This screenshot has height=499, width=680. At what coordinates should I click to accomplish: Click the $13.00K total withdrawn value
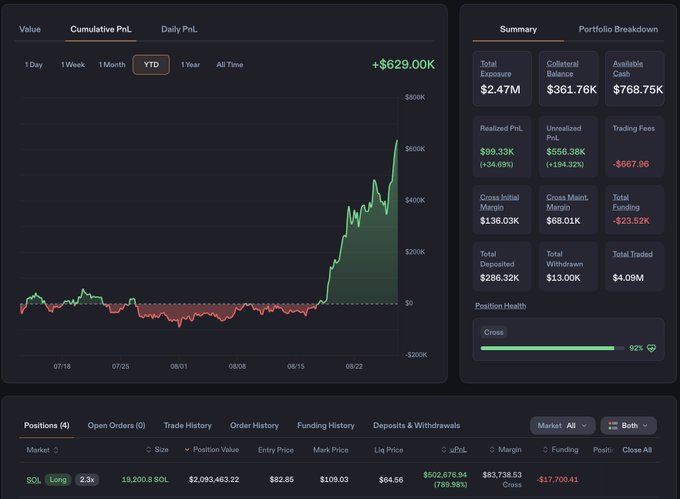(x=563, y=278)
